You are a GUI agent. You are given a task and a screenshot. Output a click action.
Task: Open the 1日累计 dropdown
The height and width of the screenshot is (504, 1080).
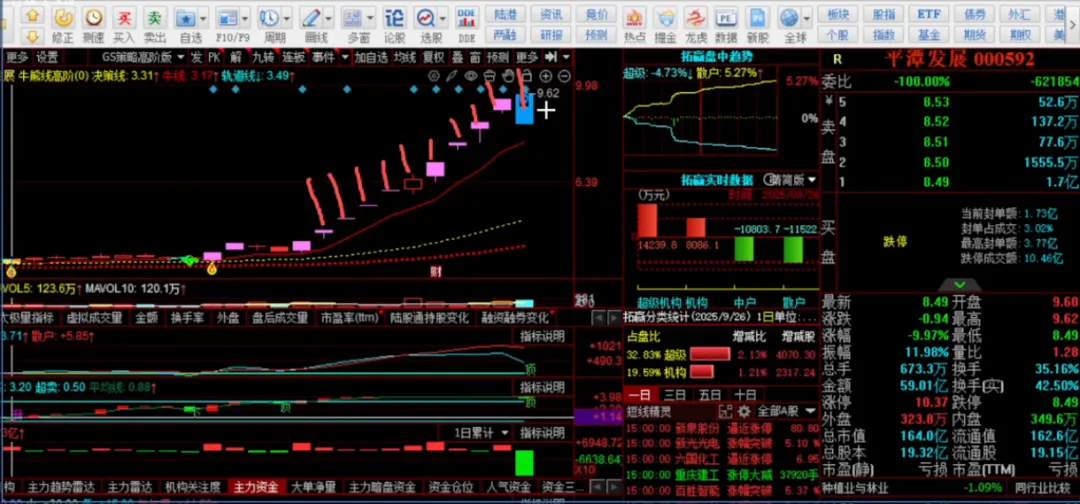click(x=481, y=433)
